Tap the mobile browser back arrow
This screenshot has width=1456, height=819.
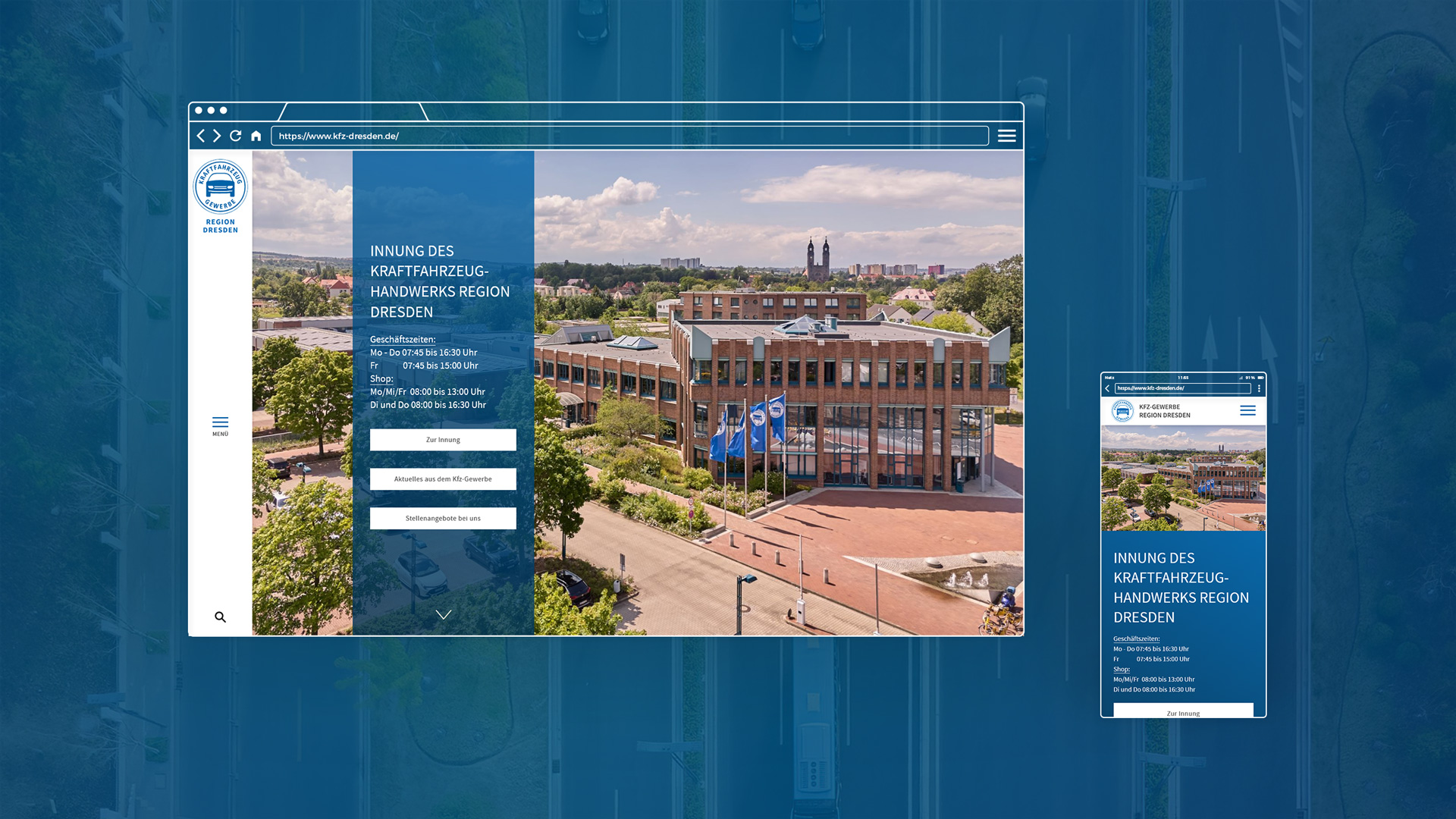(1107, 388)
